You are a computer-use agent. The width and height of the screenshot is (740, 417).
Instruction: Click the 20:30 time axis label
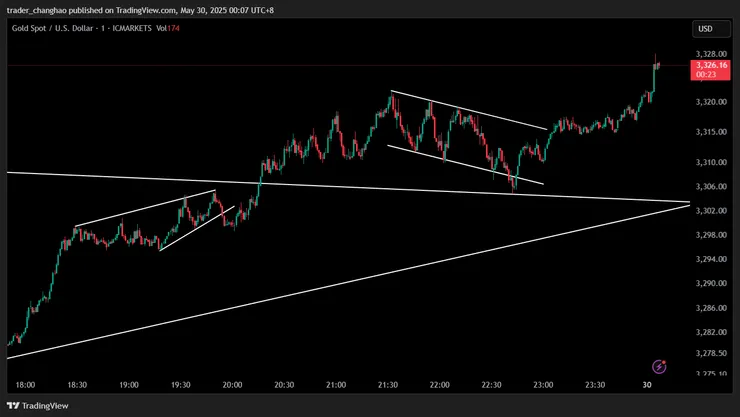pyautogui.click(x=284, y=385)
